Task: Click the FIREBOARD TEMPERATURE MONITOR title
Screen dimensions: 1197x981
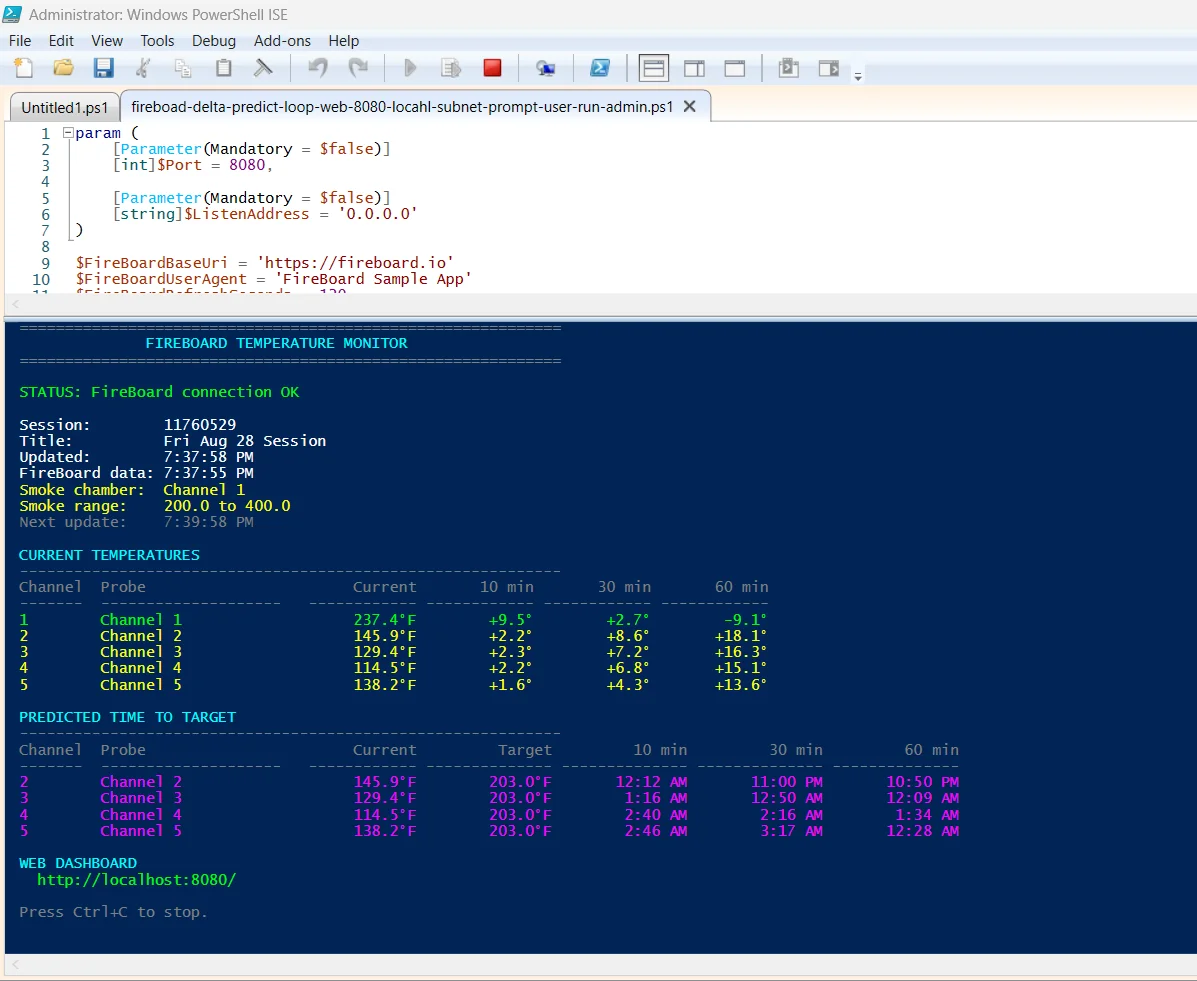Action: pos(276,343)
